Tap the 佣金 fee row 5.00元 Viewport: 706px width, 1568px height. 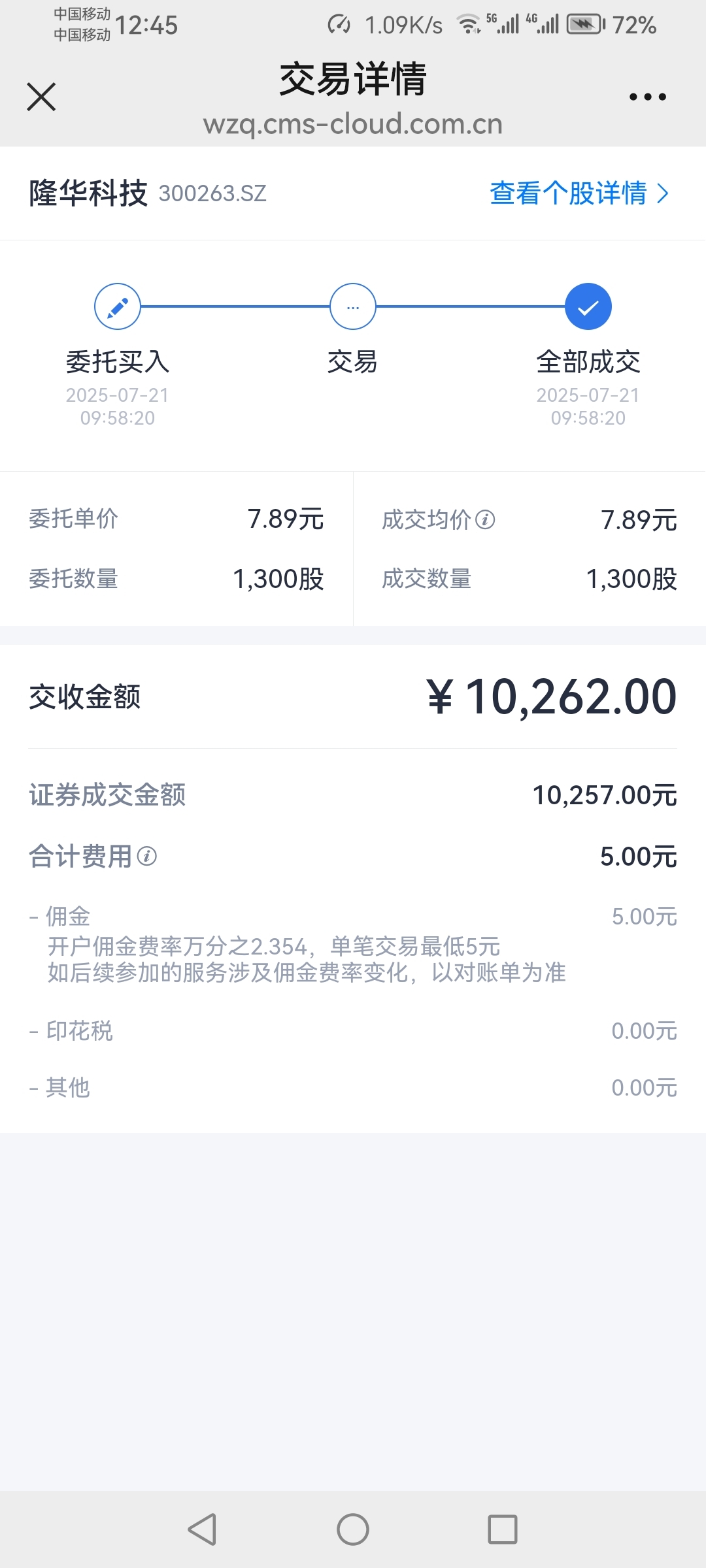tap(644, 917)
